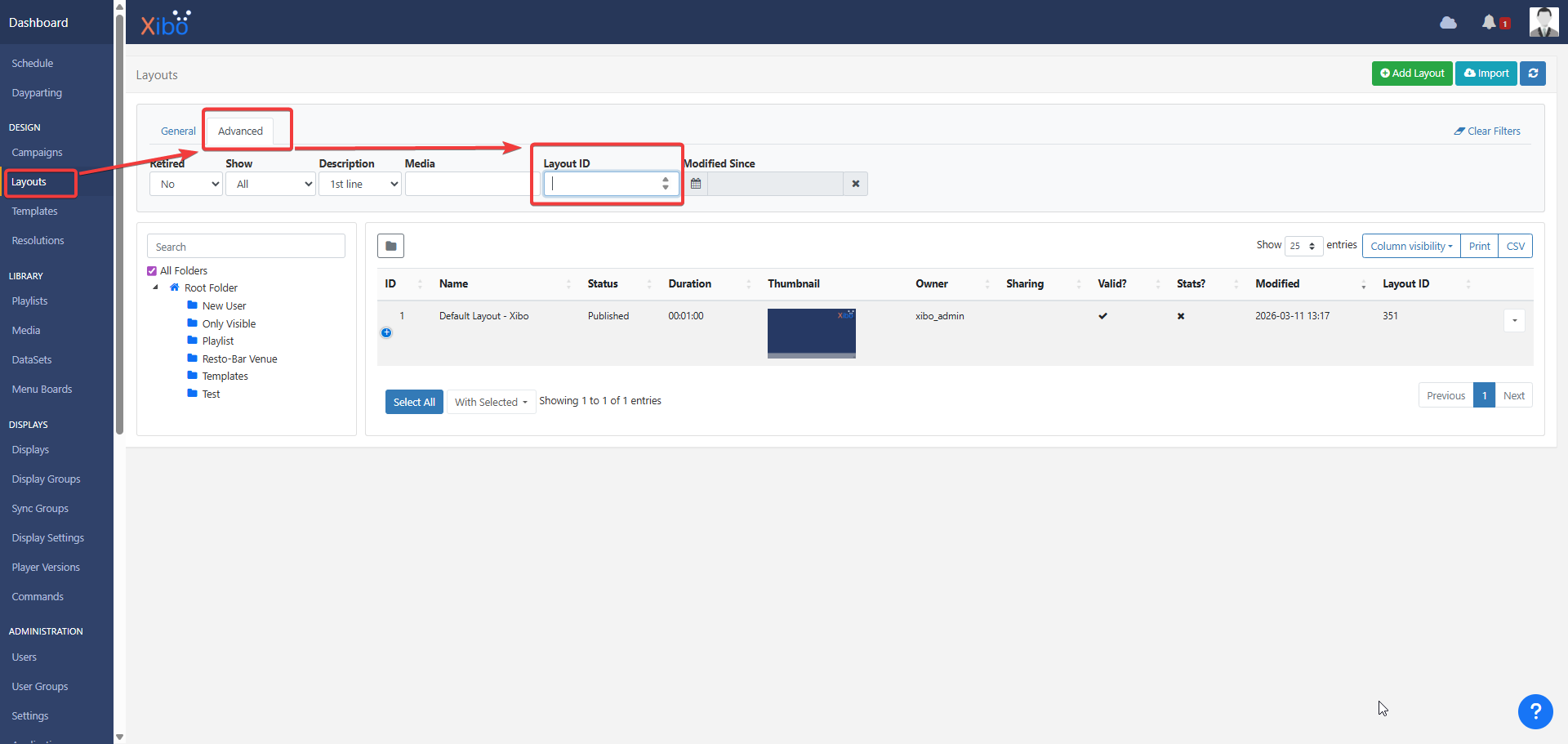Click the Default Layout thumbnail
Screen dimensions: 1568x744
812,333
